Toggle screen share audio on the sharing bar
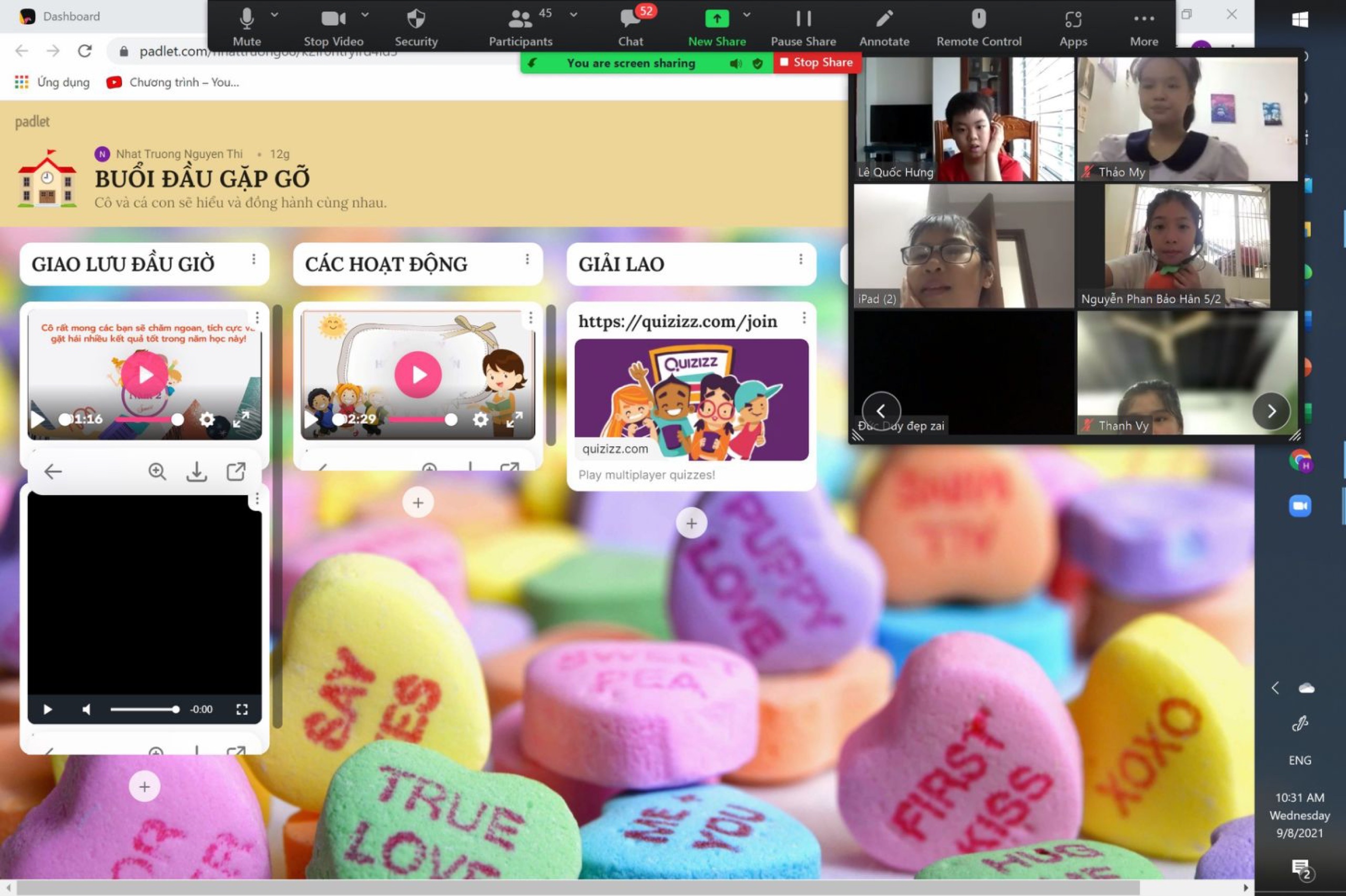The height and width of the screenshot is (896, 1346). tap(735, 63)
